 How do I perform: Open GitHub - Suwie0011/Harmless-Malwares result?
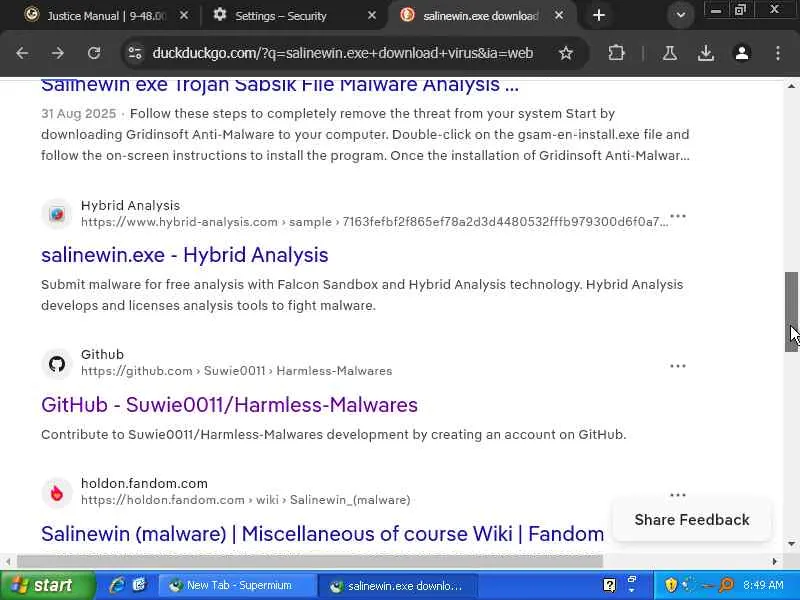230,405
